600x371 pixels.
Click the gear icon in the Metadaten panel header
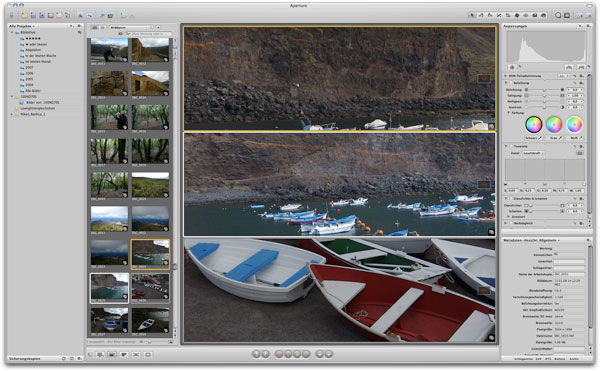click(588, 240)
